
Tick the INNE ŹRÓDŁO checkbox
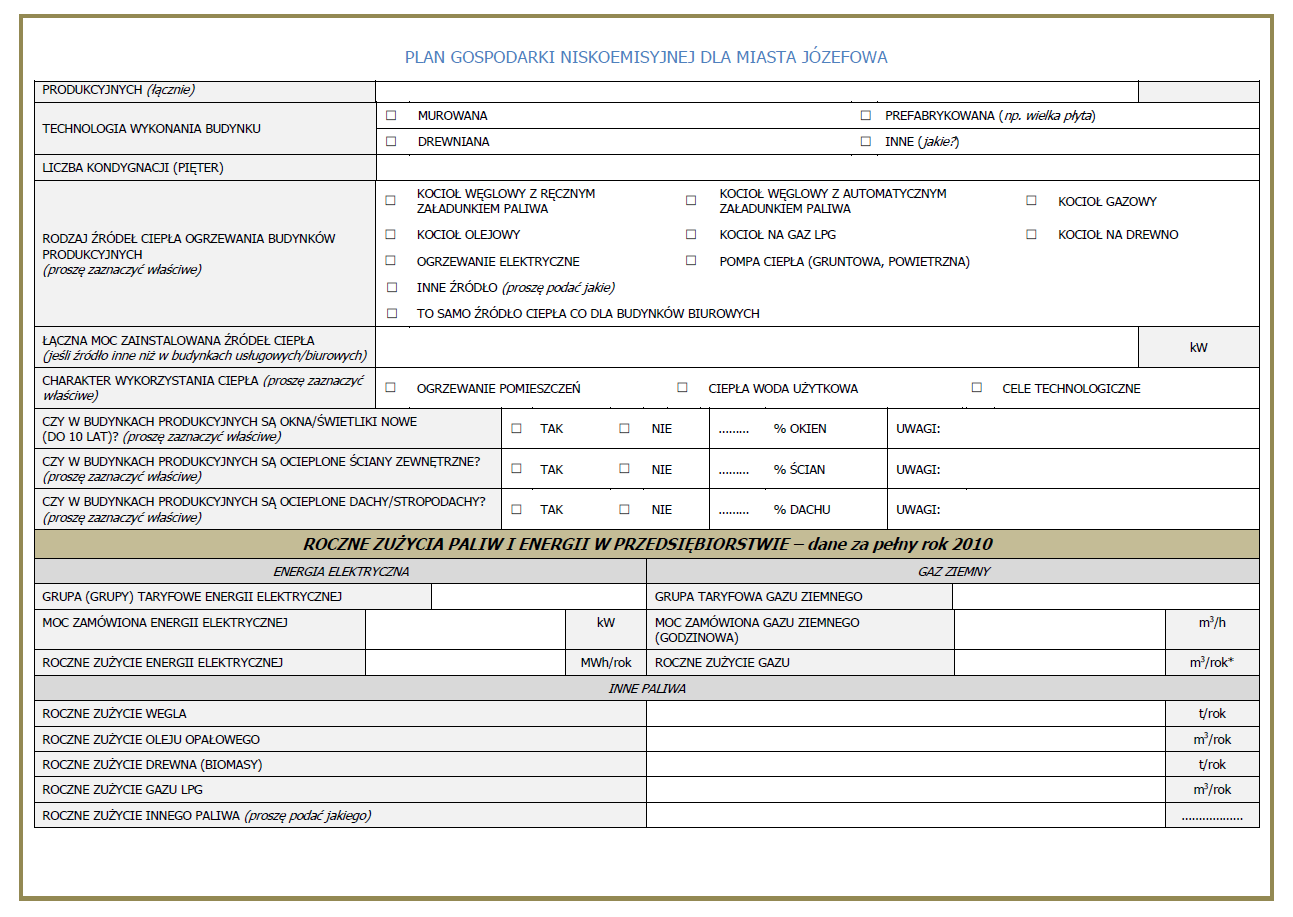(391, 287)
